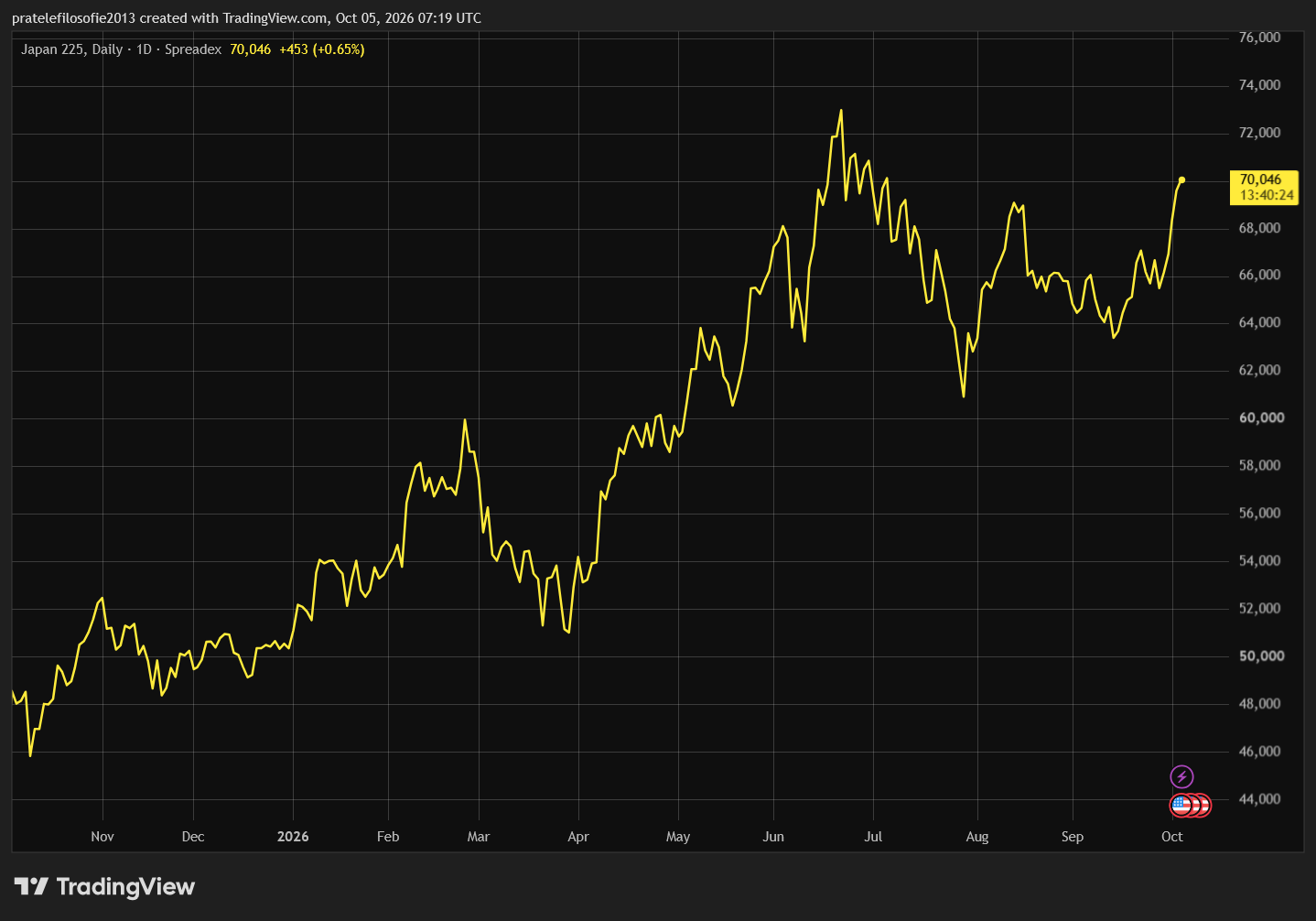Click the 66,000 price axis label
The width and height of the screenshot is (1316, 921).
tap(1259, 276)
